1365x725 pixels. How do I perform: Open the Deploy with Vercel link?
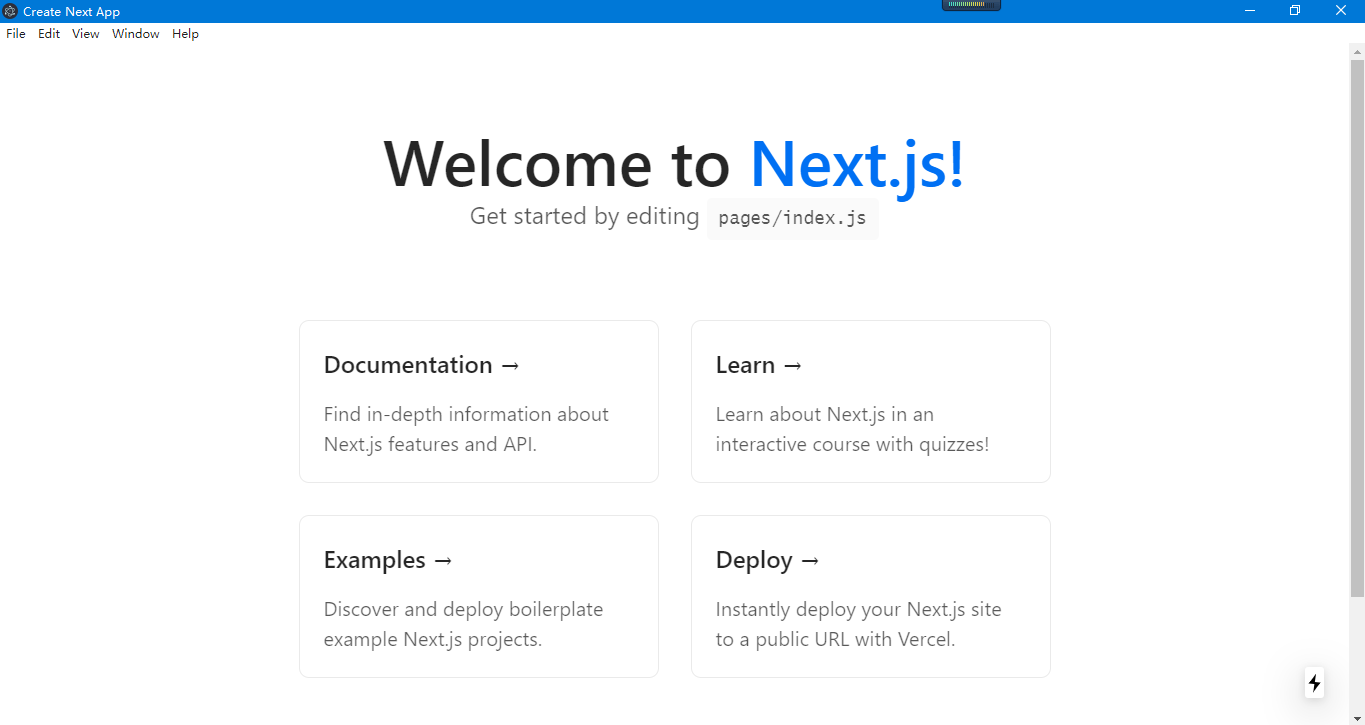tap(870, 596)
